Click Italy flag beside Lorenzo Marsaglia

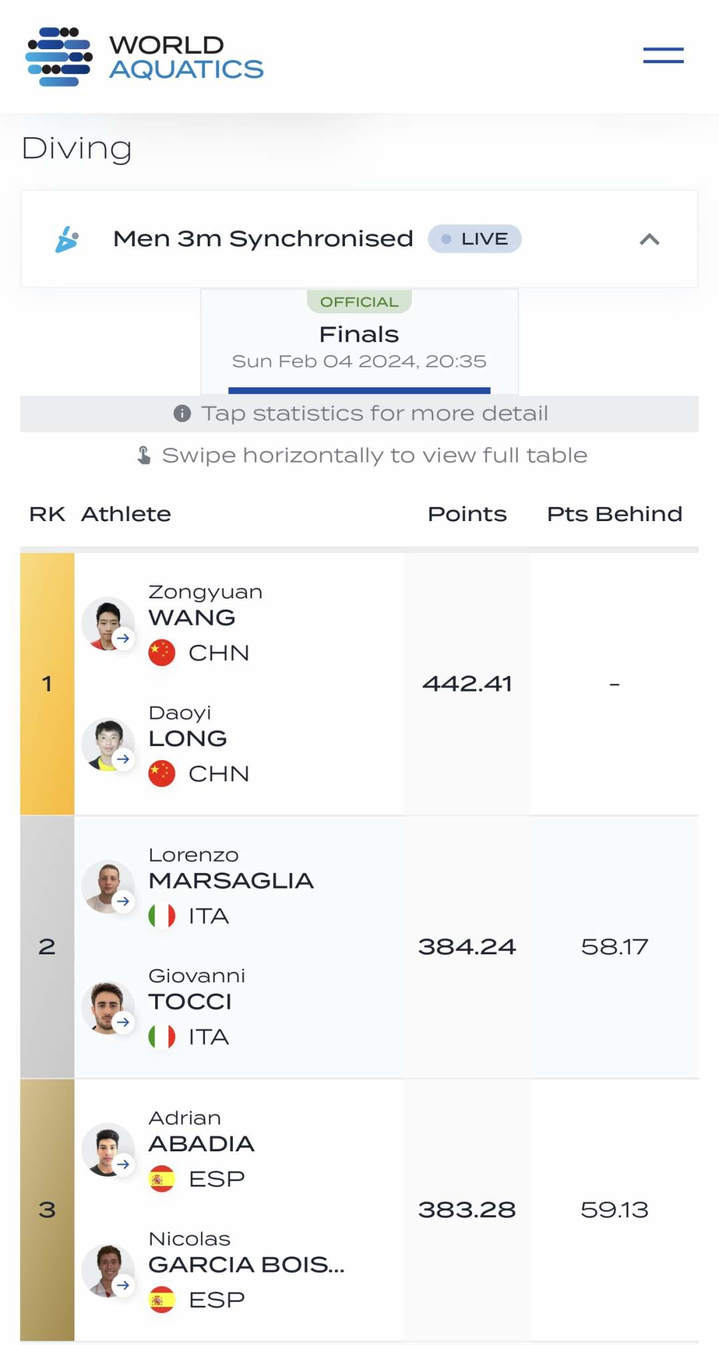[162, 916]
